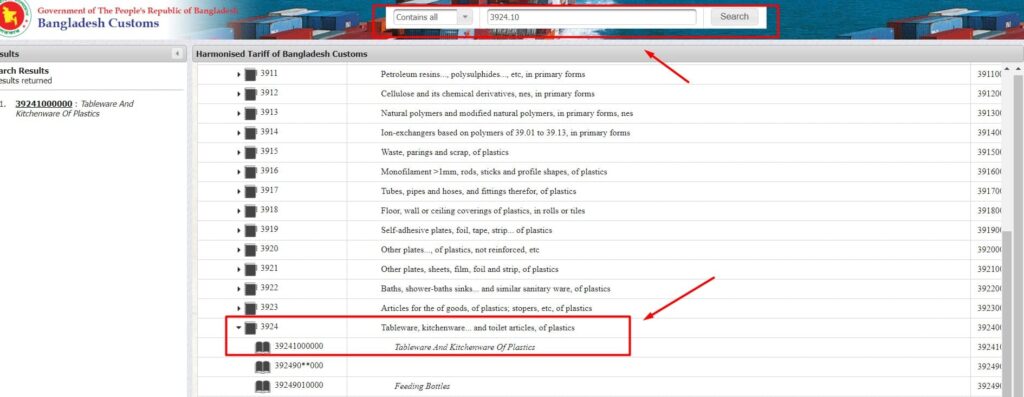Collapse heading 3924 tree arrow
The width and height of the screenshot is (1024, 397).
[239, 328]
